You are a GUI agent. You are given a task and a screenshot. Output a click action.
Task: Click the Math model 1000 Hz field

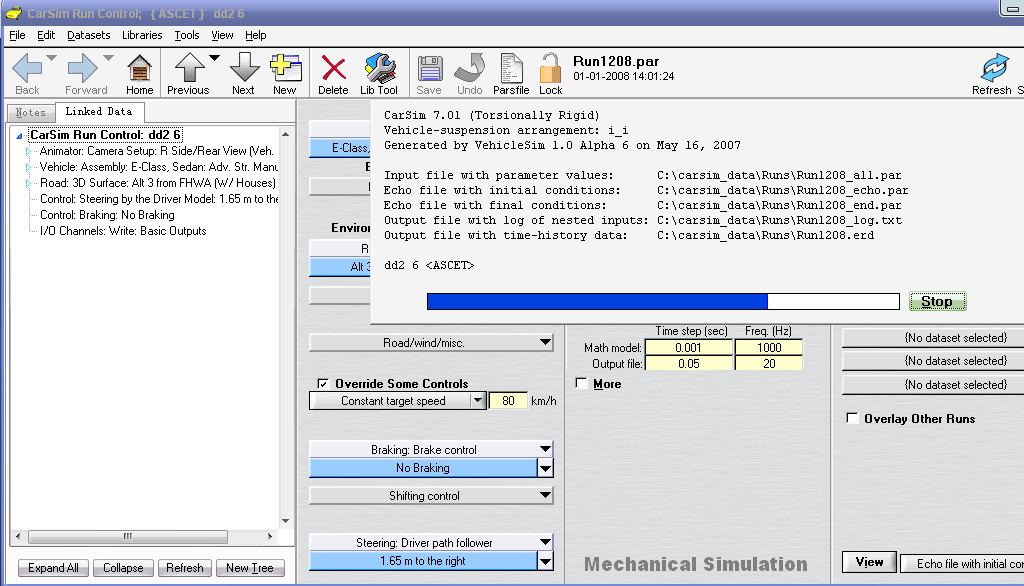[x=769, y=348]
